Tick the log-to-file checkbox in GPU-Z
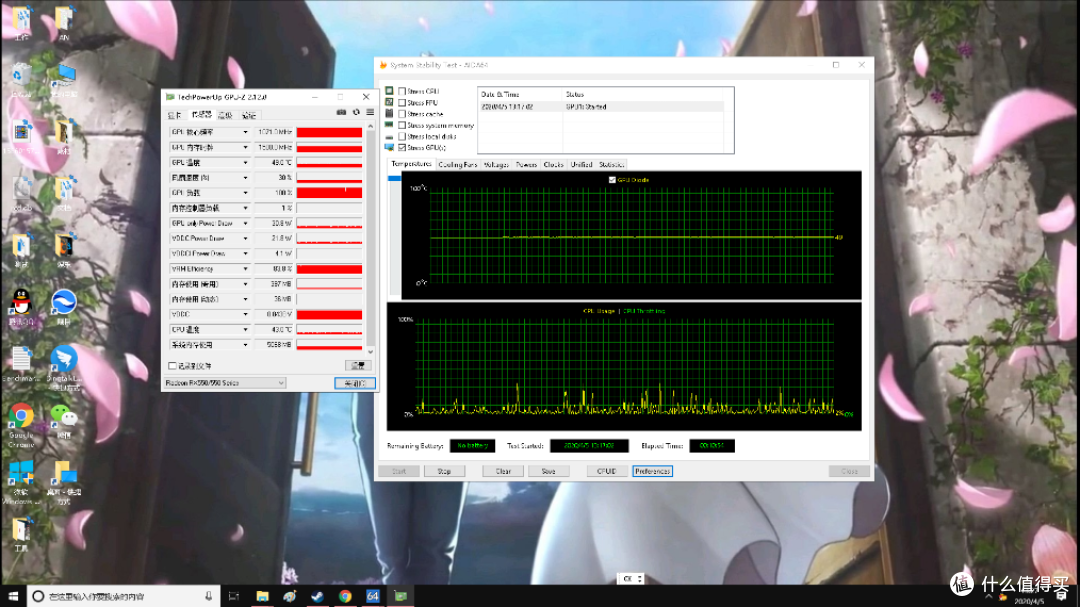Screen dimensions: 1080x607 (173, 366)
